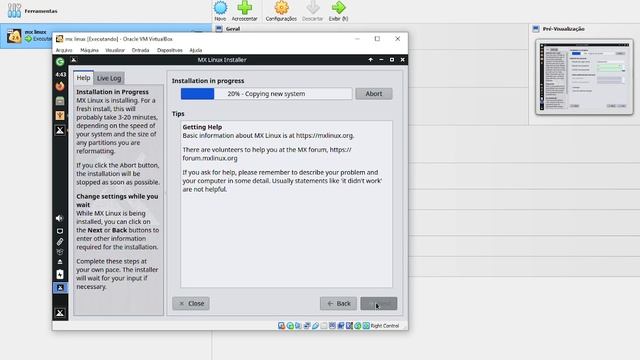Image resolution: width=640 pixels, height=360 pixels.
Task: Open the Visualizar menu
Action: 115,50
